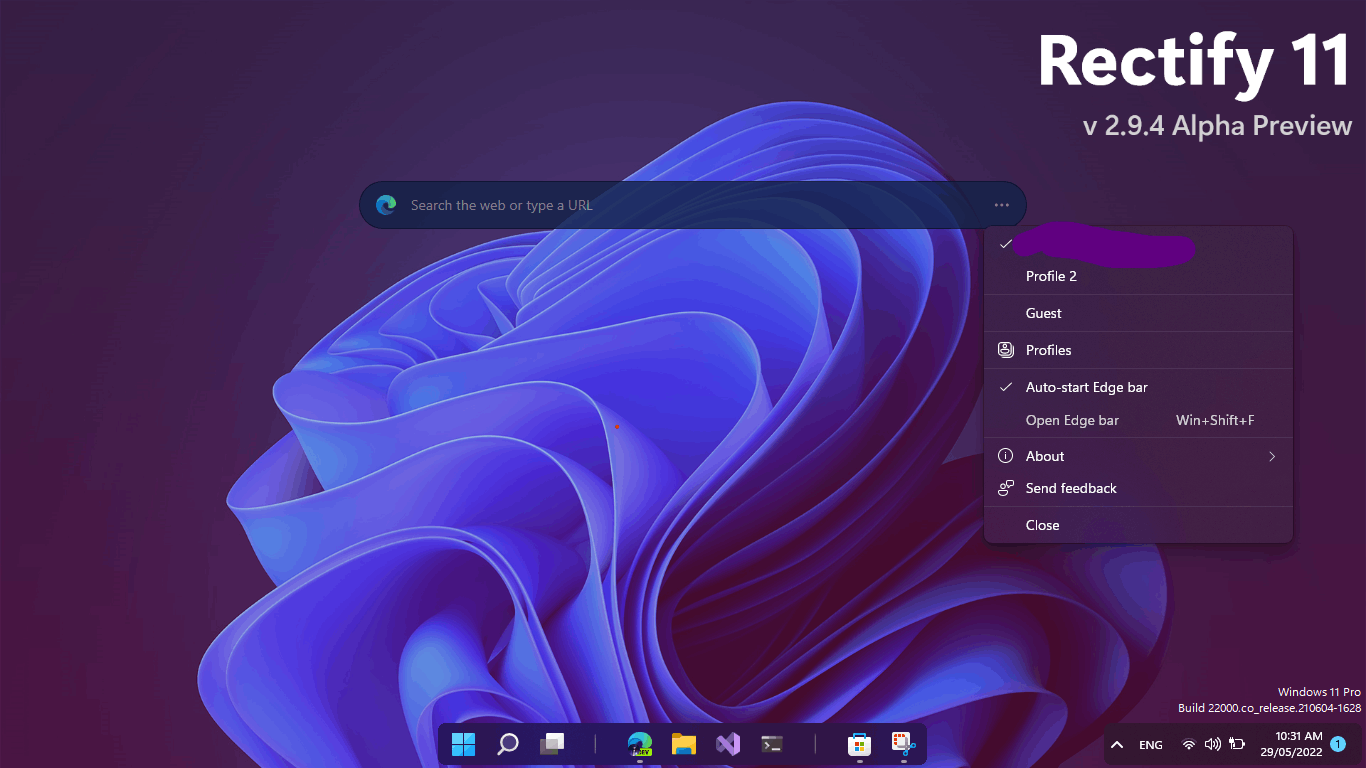
Task: Toggle Auto-start Edge bar option
Action: pos(1138,387)
